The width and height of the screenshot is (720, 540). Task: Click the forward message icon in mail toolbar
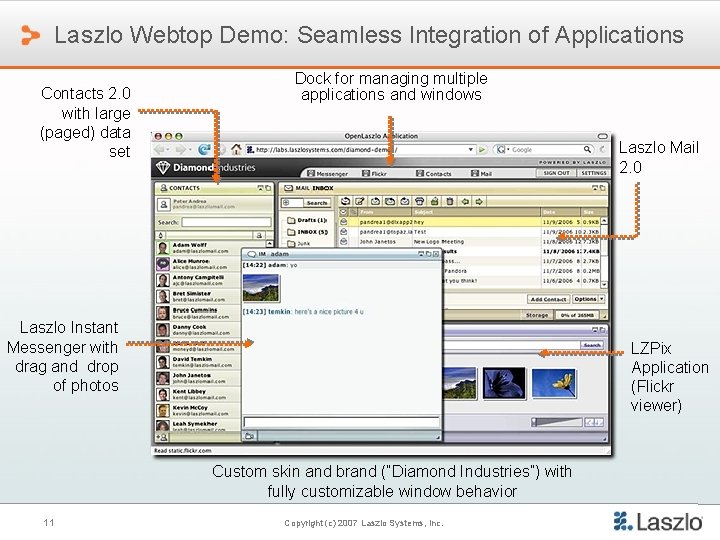tap(405, 201)
